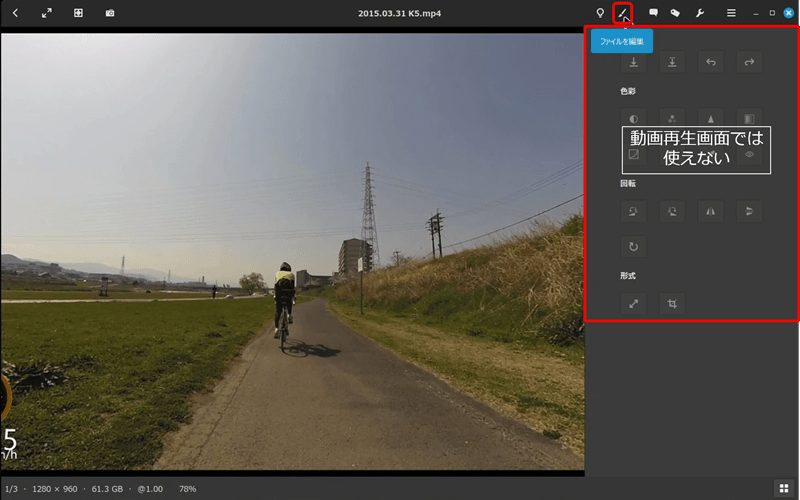Click the 色彩 section heading
The width and height of the screenshot is (800, 500).
click(628, 91)
